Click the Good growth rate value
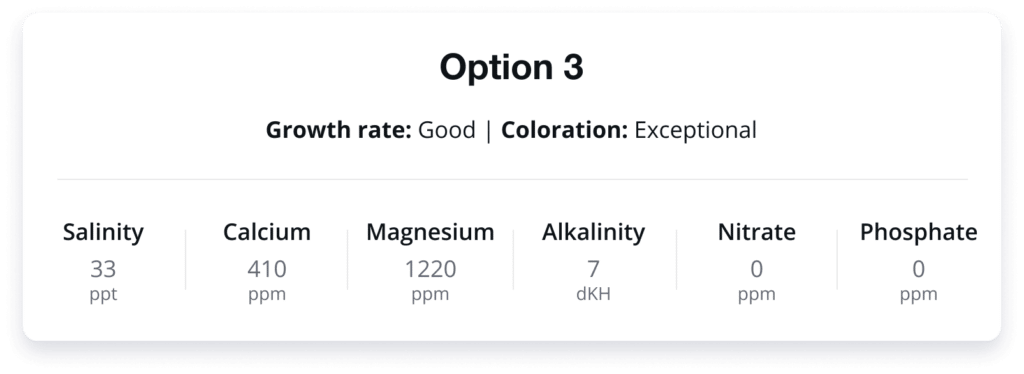Viewport: 1024px width, 374px height. (x=447, y=130)
